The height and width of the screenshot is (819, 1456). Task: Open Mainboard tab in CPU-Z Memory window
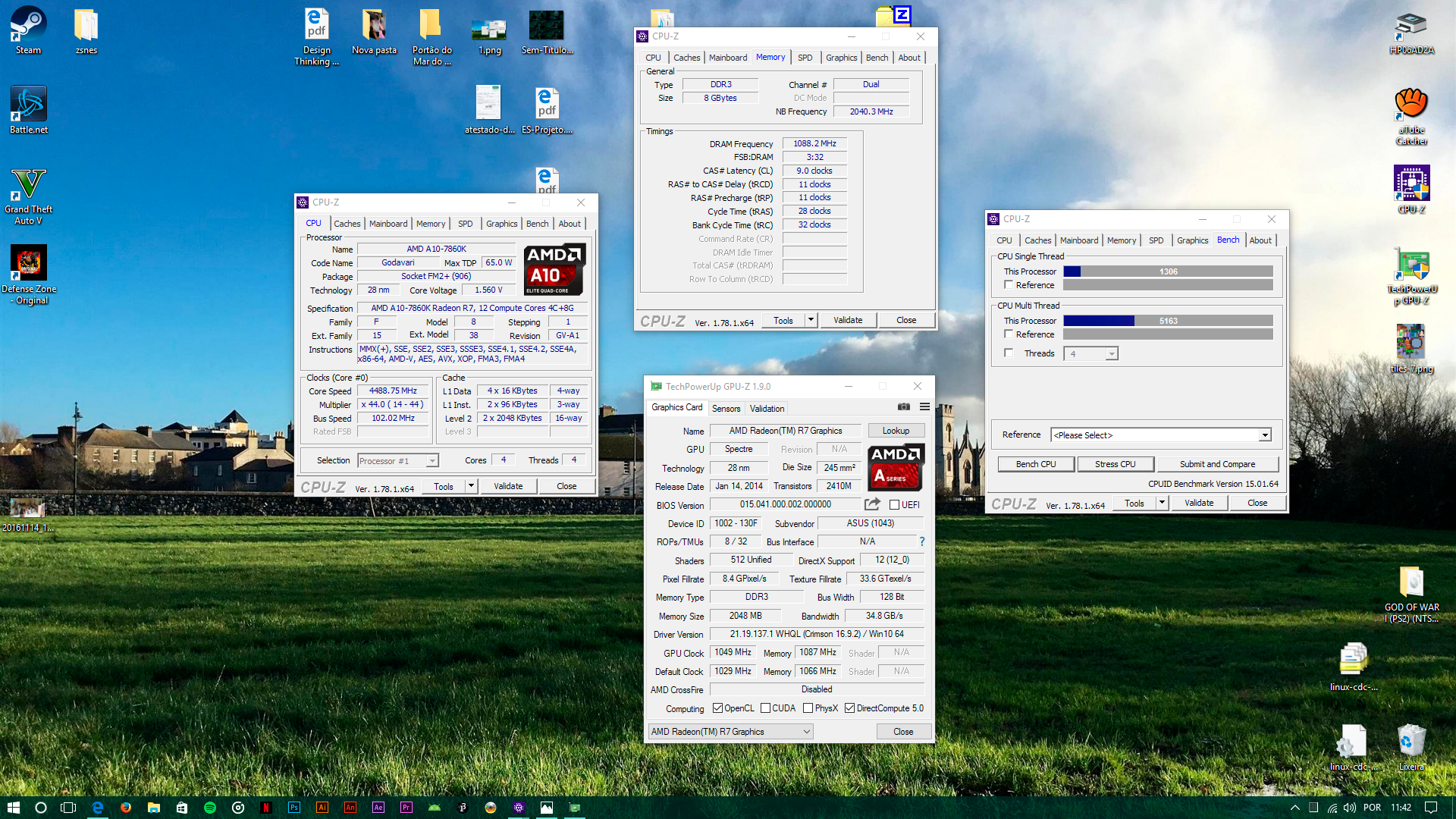click(x=728, y=58)
